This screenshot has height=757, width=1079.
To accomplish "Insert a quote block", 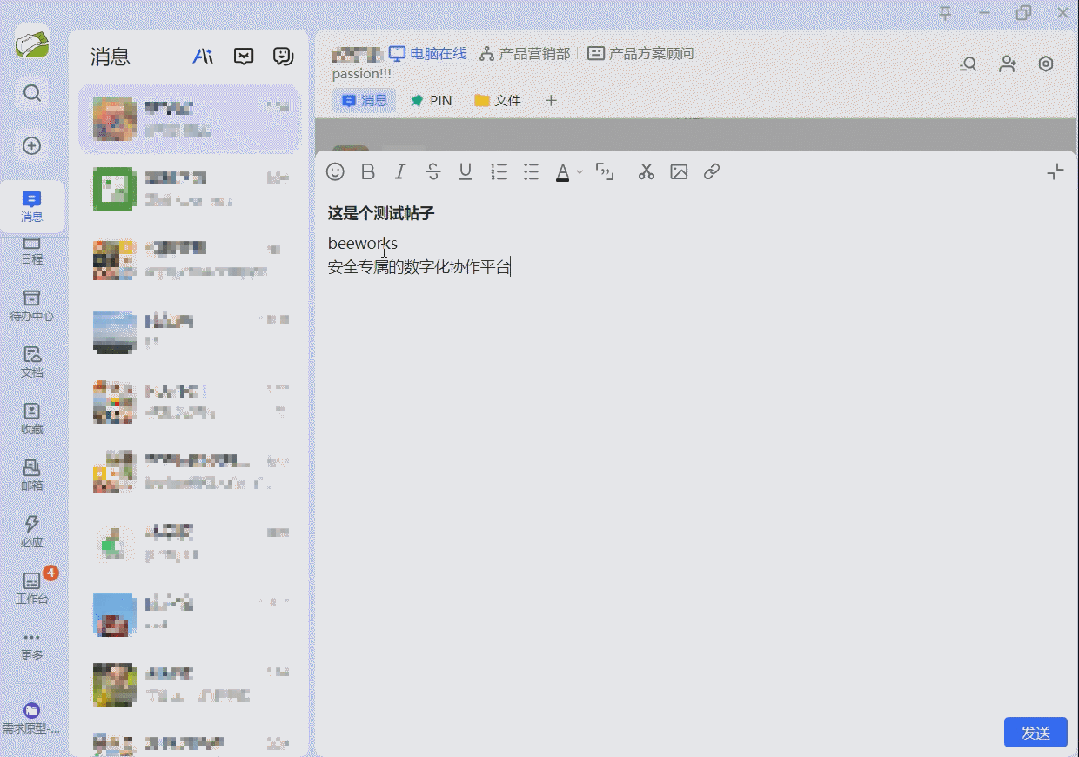I will pyautogui.click(x=604, y=171).
